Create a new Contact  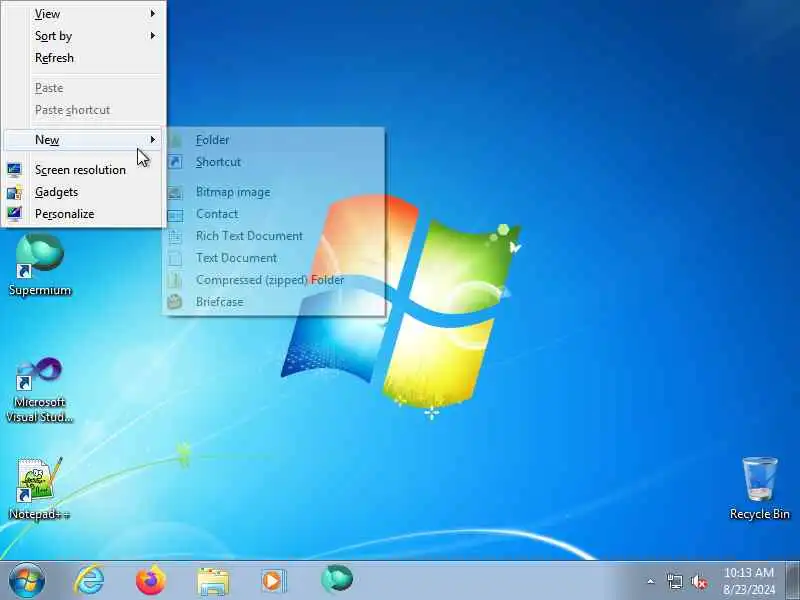click(x=276, y=214)
